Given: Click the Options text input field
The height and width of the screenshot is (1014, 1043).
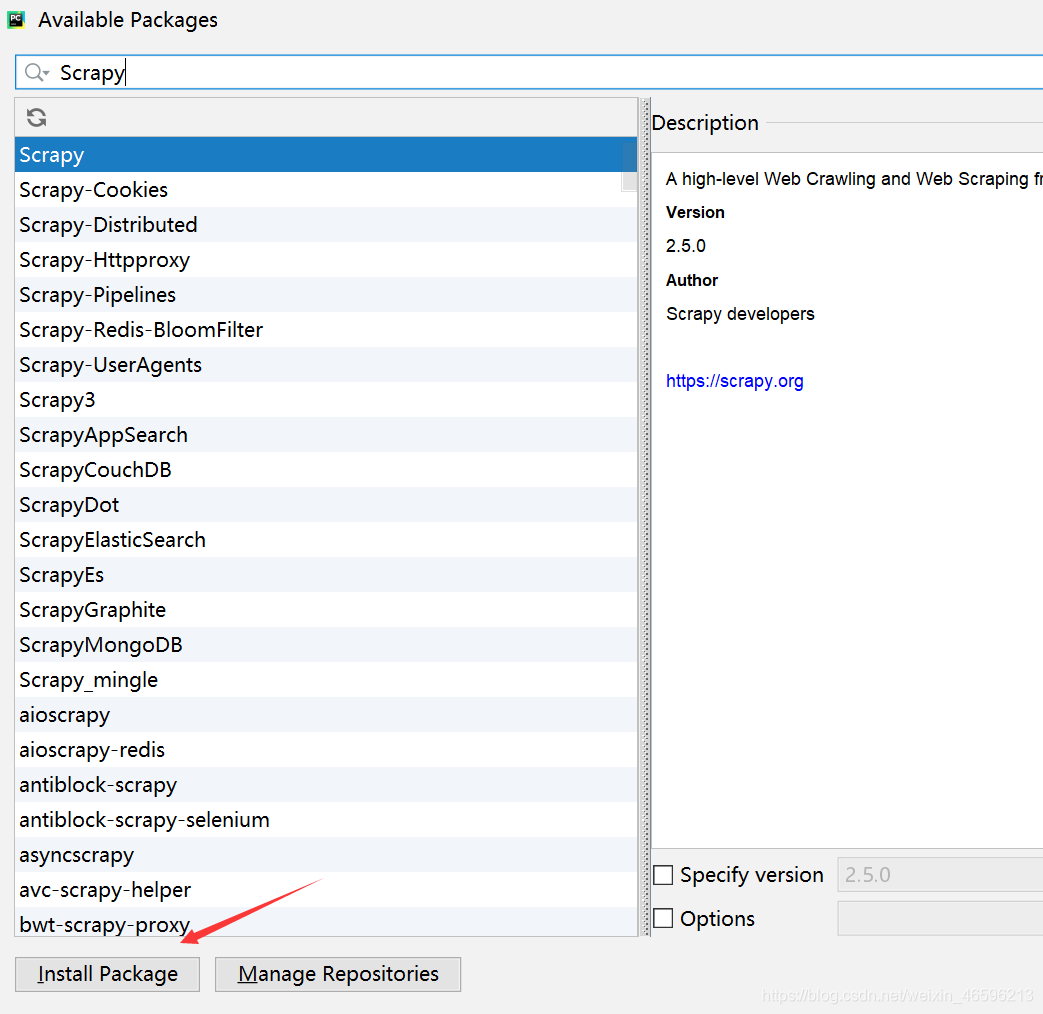Looking at the screenshot, I should [940, 918].
